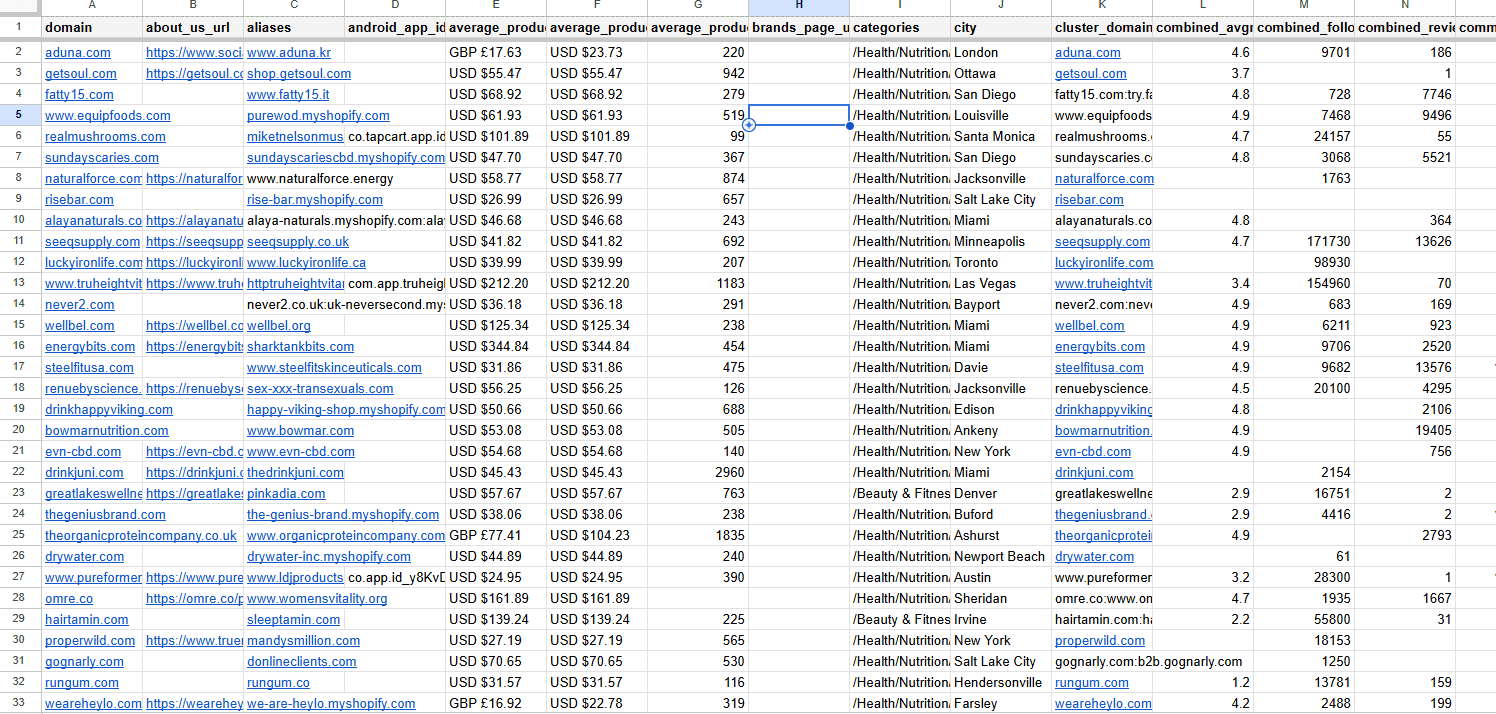Viewport: 1496px width, 714px height.
Task: Select the 'USD $104.23' cell
Action: [597, 535]
